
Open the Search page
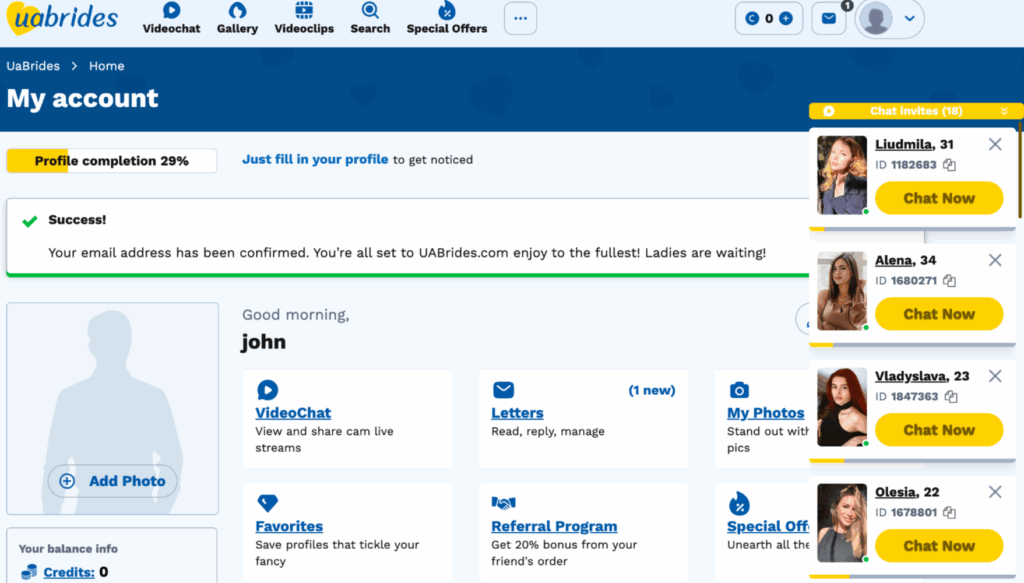370,18
